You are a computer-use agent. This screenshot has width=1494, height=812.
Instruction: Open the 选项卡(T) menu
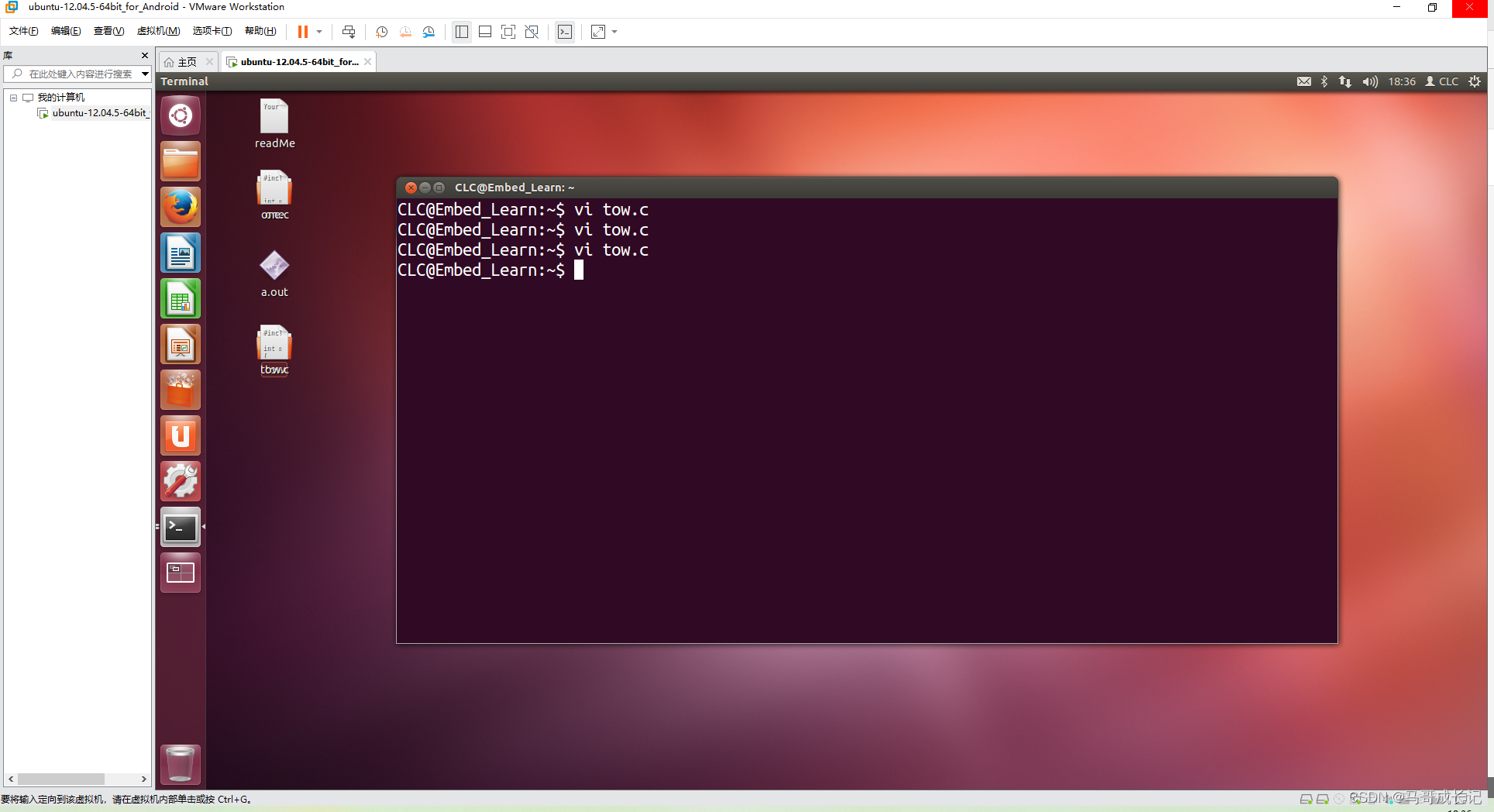click(212, 31)
